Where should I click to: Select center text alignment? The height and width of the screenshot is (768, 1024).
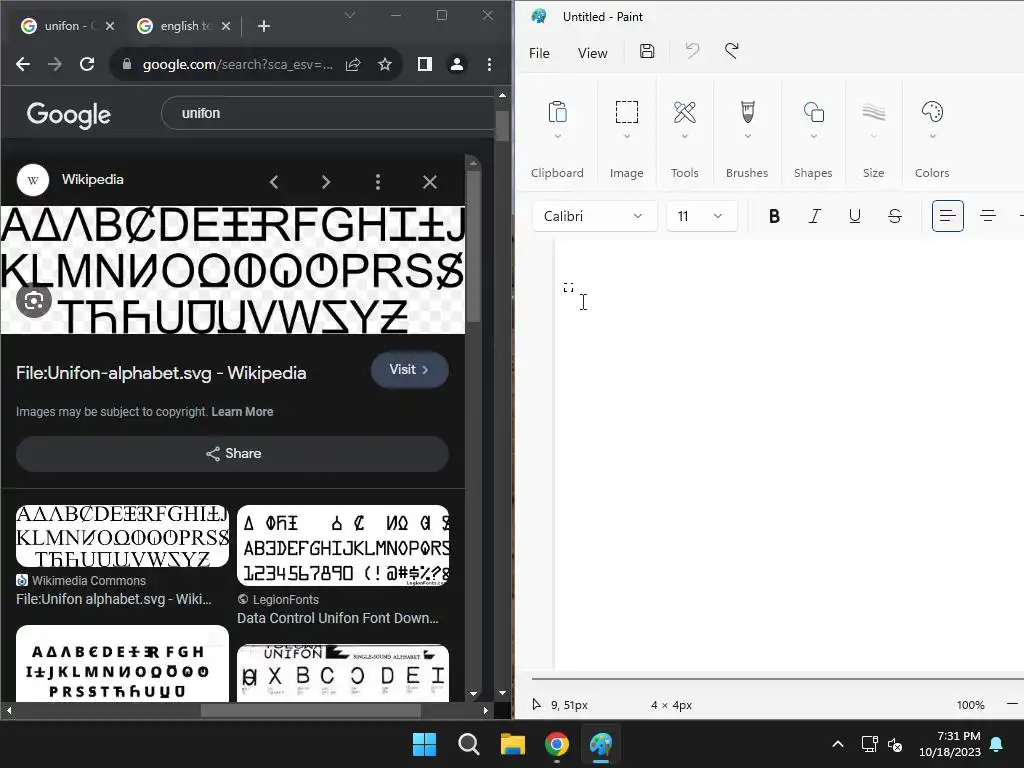[987, 216]
